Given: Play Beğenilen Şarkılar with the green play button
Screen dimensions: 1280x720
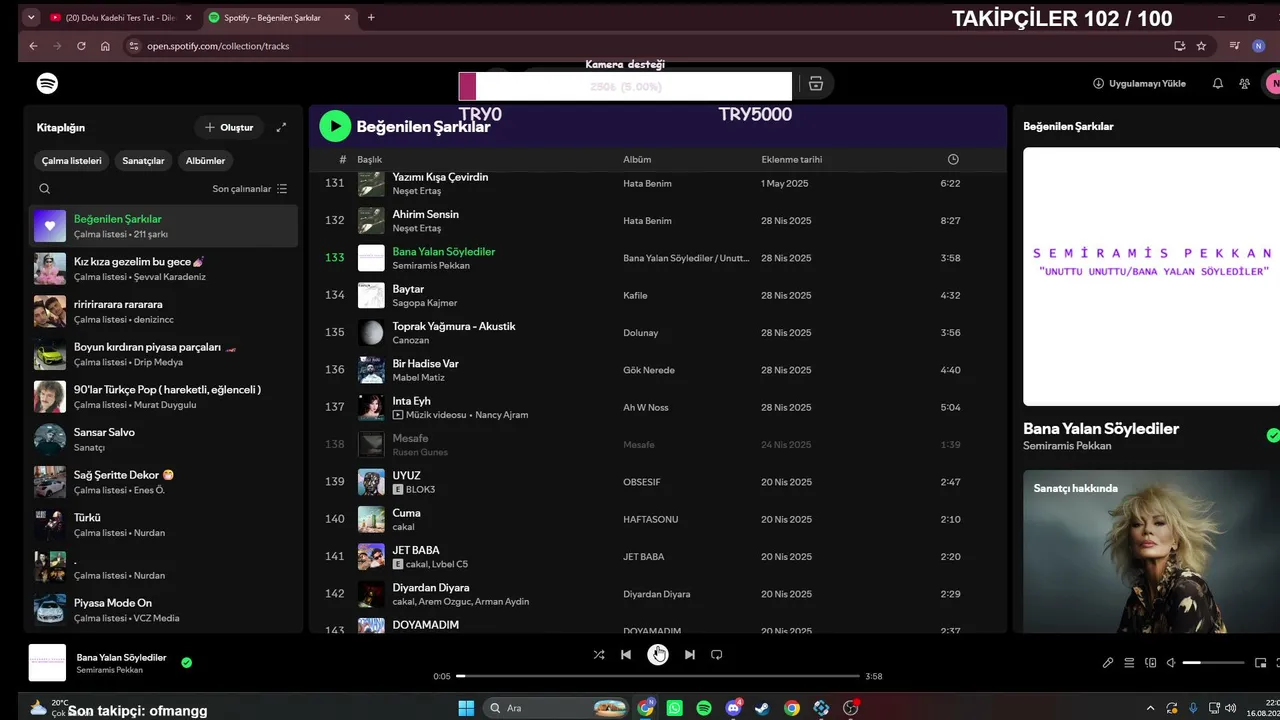Looking at the screenshot, I should 335,126.
